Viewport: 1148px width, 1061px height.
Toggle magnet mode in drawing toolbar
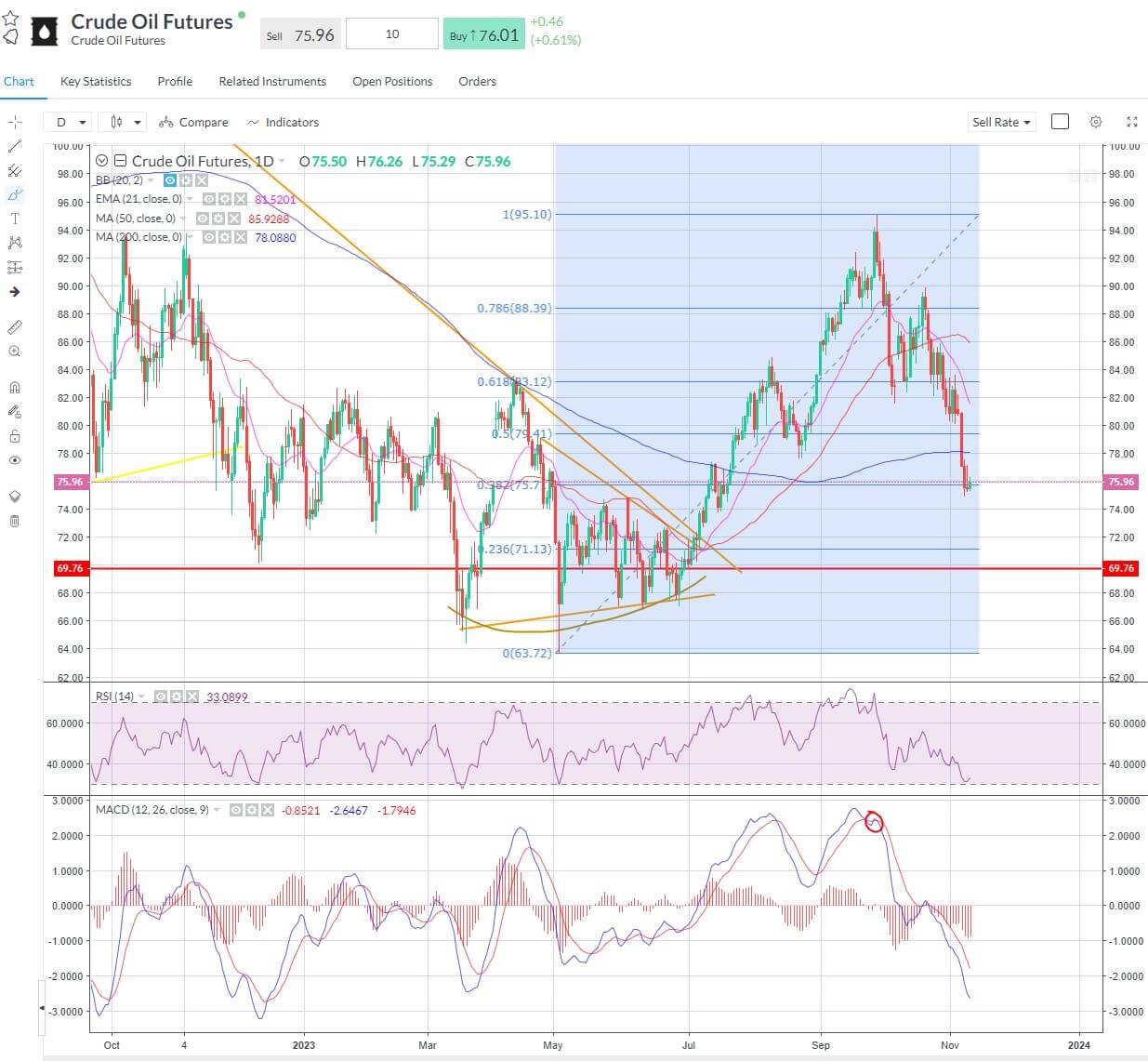[14, 388]
